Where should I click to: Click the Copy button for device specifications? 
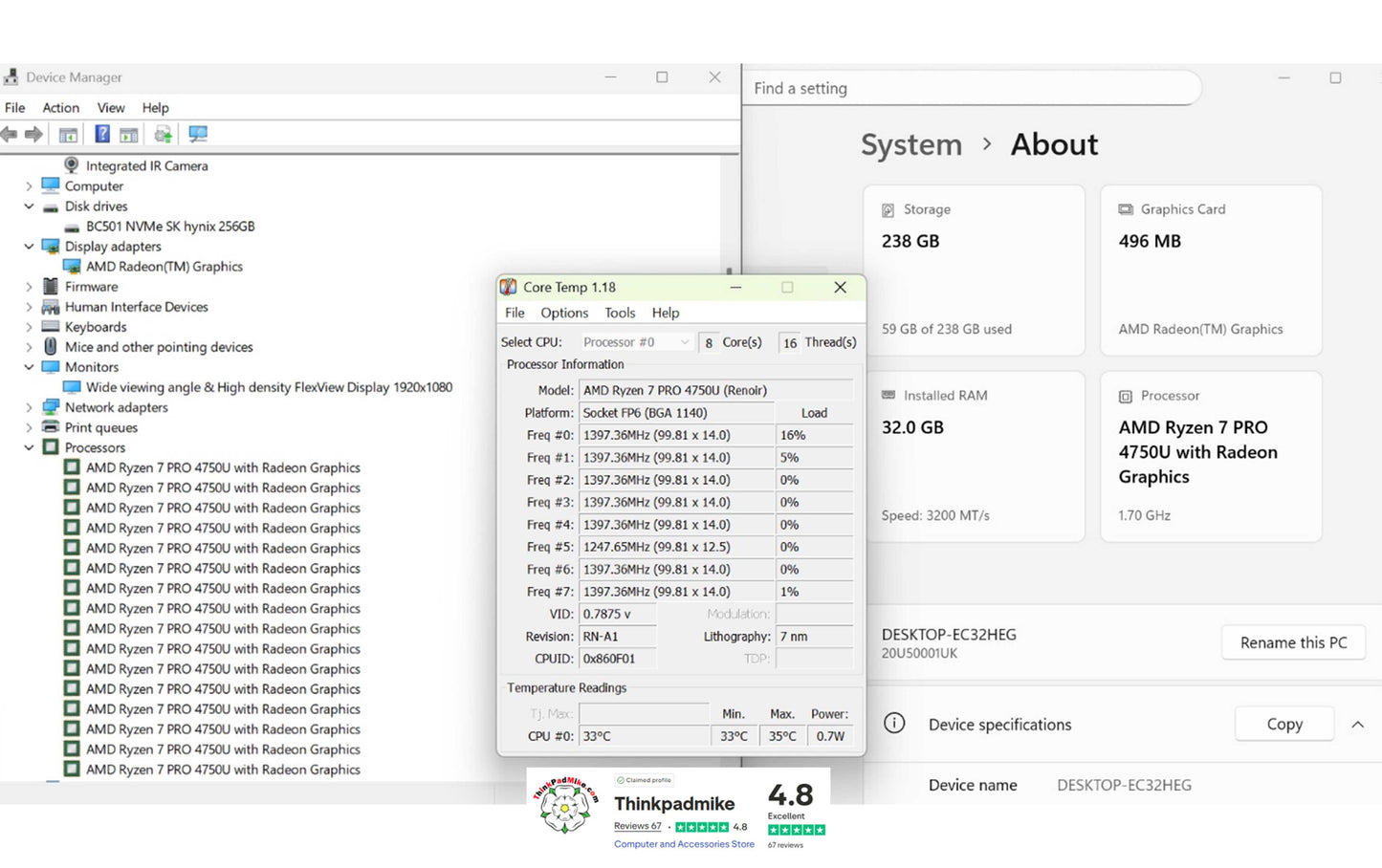[x=1283, y=725]
